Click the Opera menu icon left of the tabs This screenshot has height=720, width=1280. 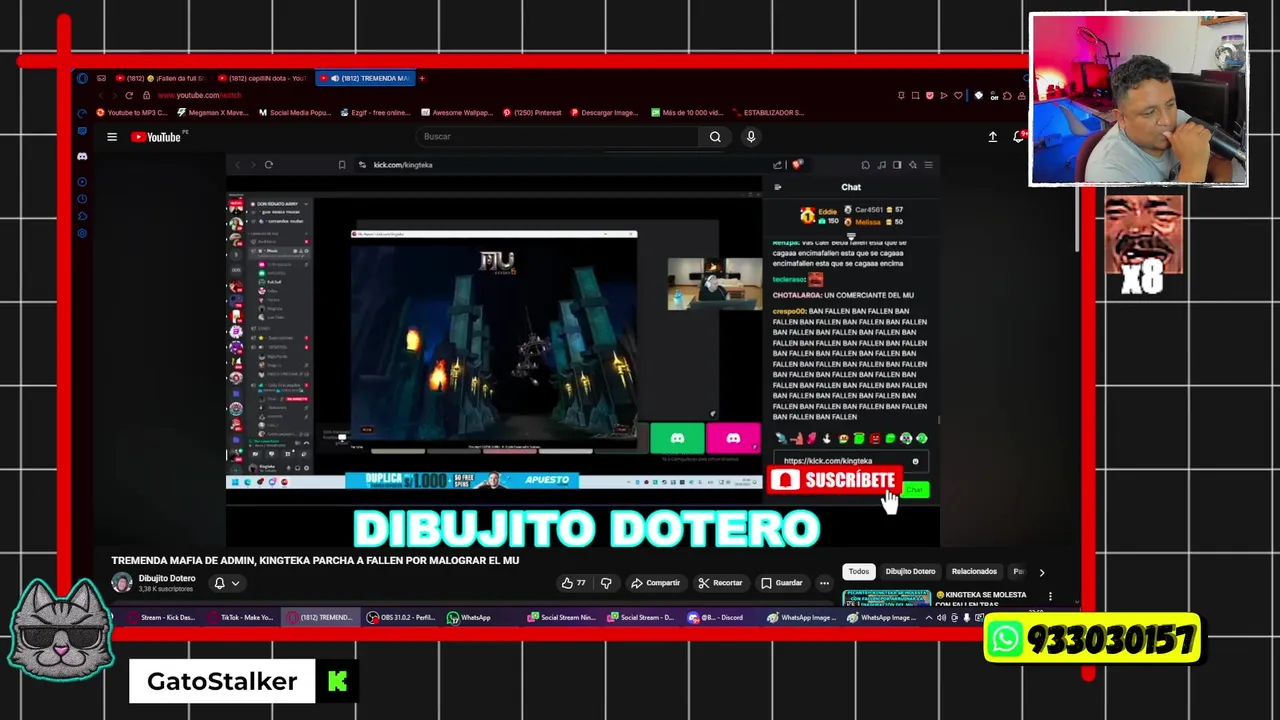82,78
